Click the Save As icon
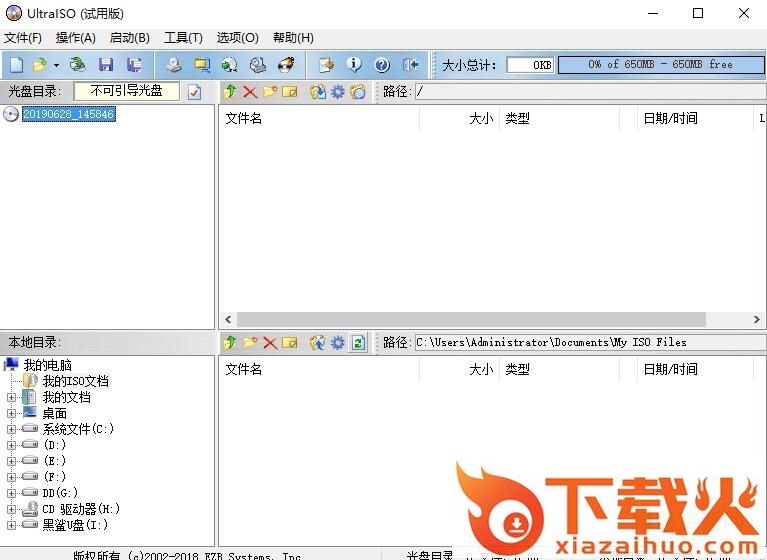Viewport: 767px width, 560px height. [x=134, y=65]
